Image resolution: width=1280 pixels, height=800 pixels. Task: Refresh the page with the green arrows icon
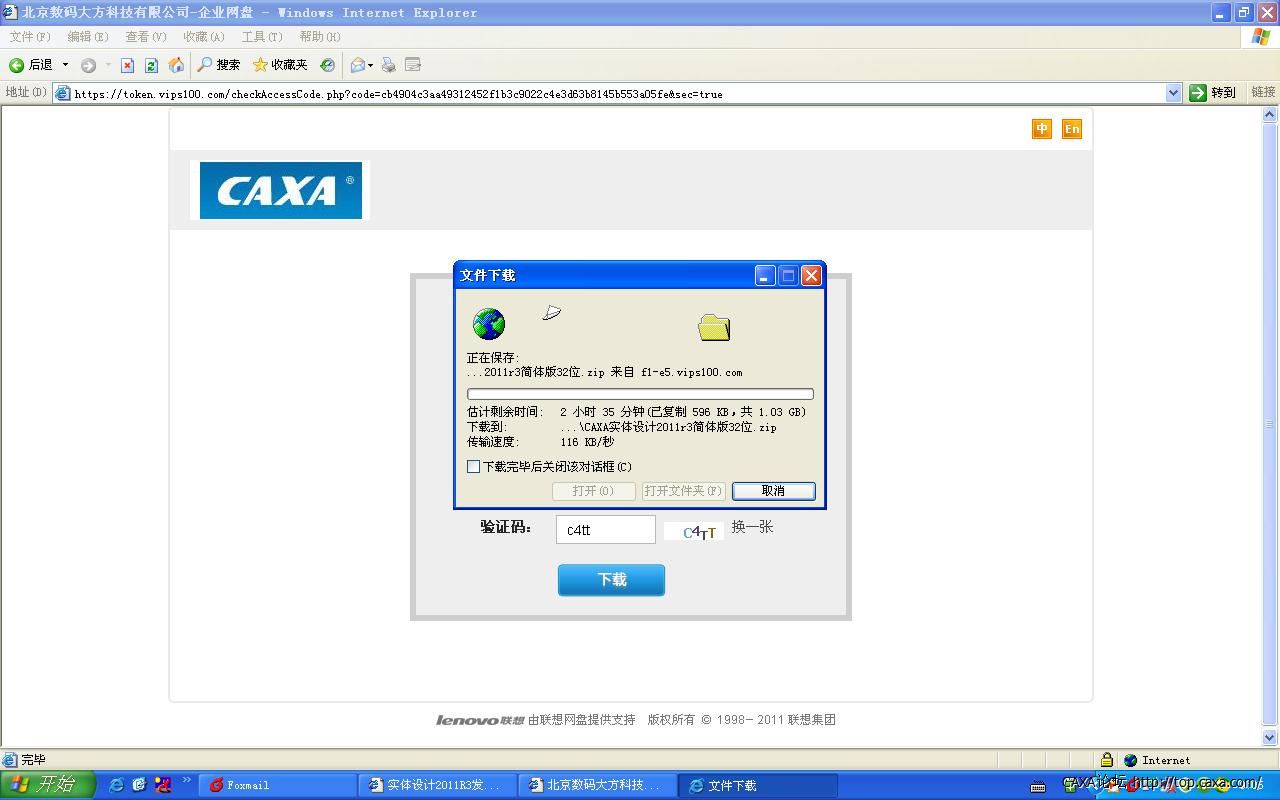point(151,65)
